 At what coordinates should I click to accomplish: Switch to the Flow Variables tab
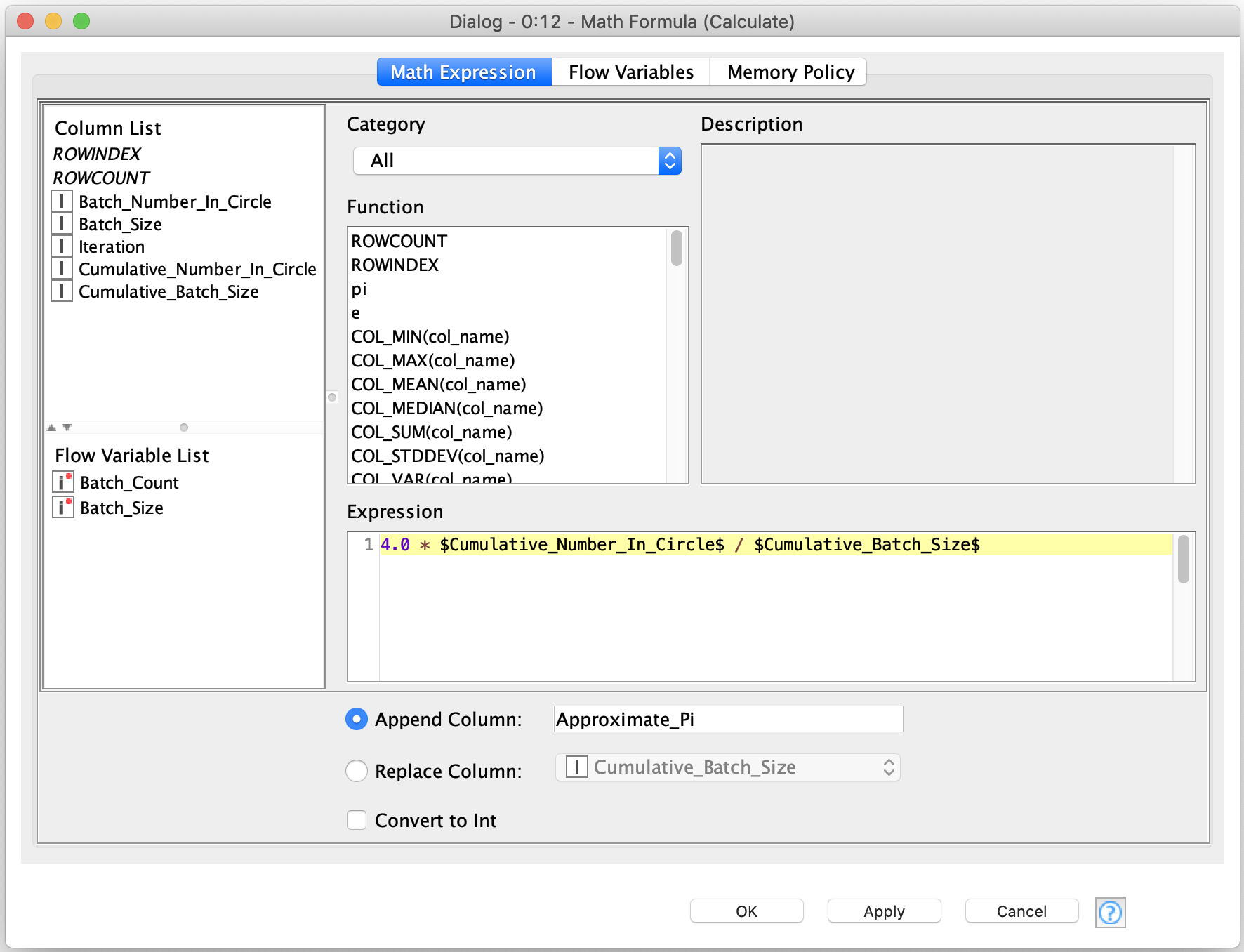630,71
